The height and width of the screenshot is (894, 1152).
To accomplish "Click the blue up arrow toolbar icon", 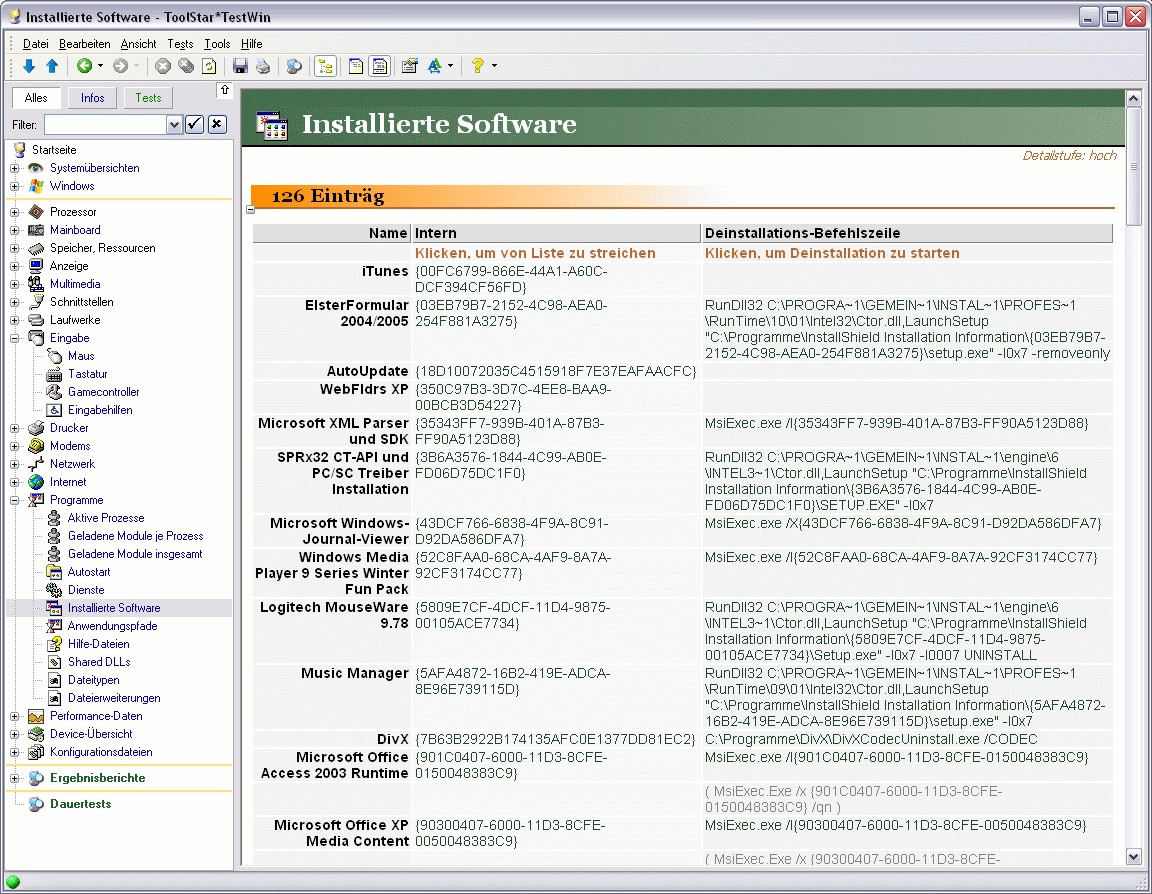I will pyautogui.click(x=52, y=67).
